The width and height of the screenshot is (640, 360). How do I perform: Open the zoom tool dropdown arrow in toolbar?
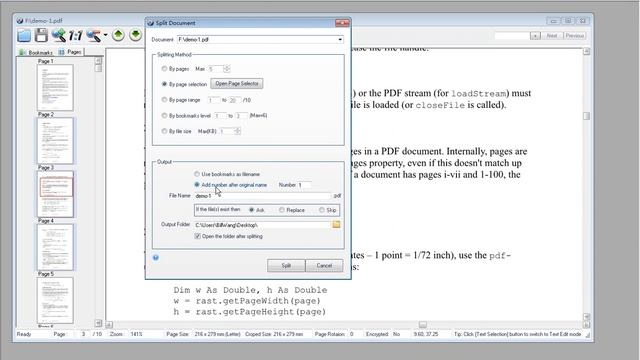(105, 36)
